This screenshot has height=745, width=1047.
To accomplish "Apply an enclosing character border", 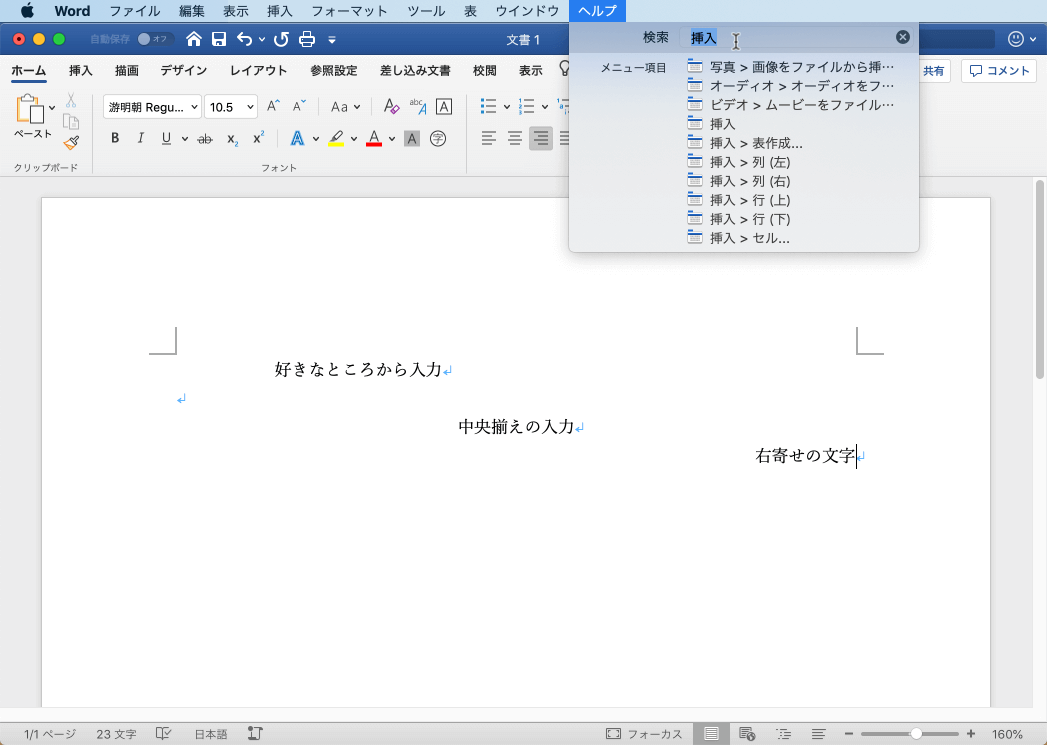I will pos(443,106).
